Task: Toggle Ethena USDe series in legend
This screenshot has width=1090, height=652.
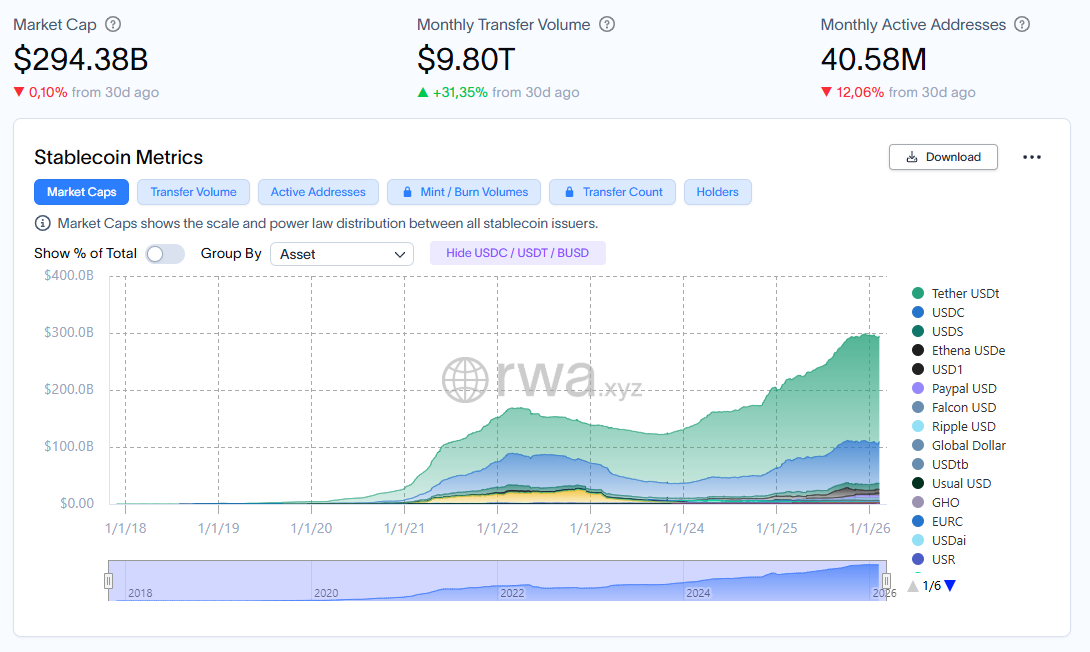Action: coord(958,350)
